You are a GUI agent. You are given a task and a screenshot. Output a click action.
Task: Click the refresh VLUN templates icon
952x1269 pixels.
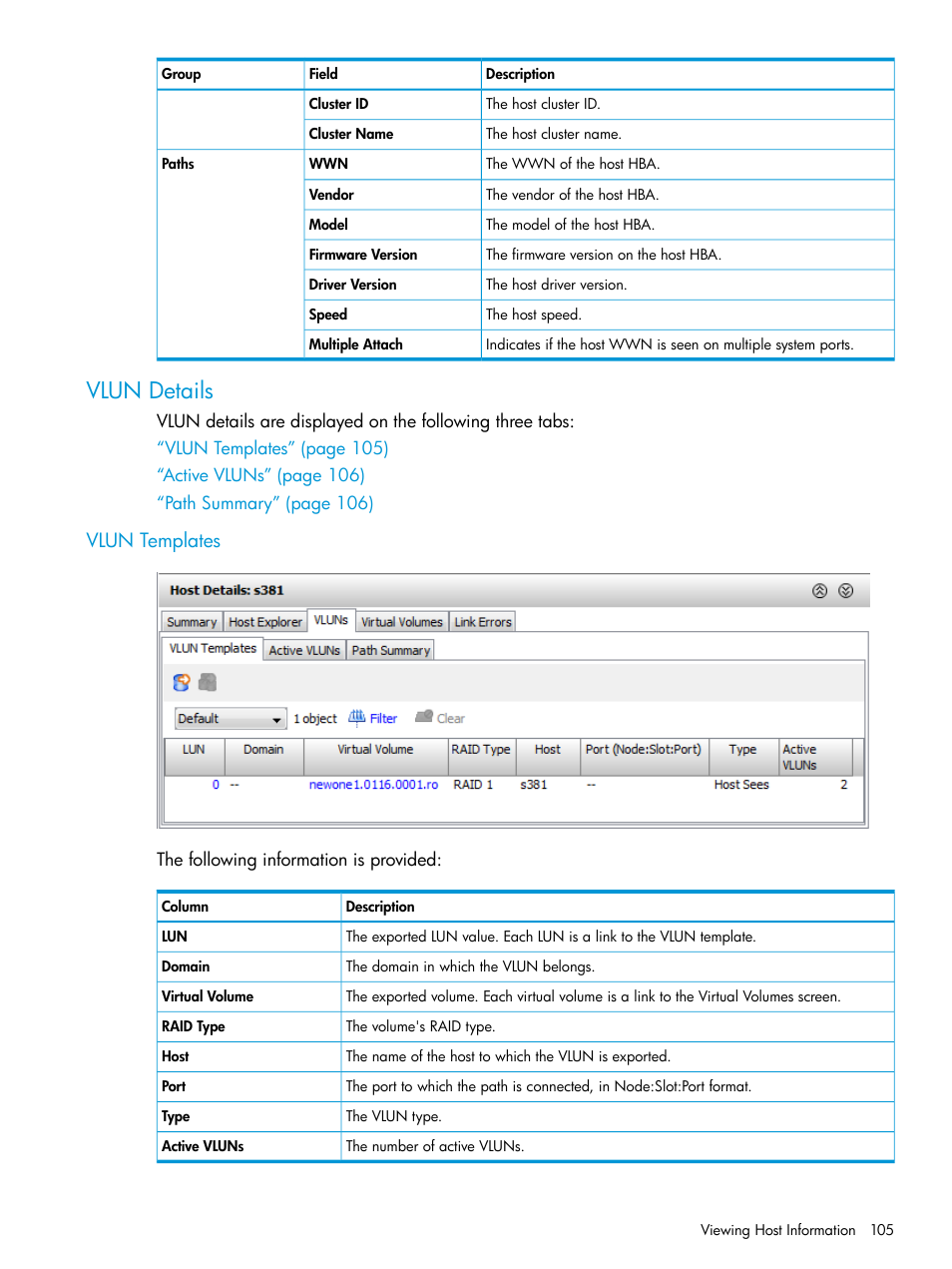pos(181,683)
